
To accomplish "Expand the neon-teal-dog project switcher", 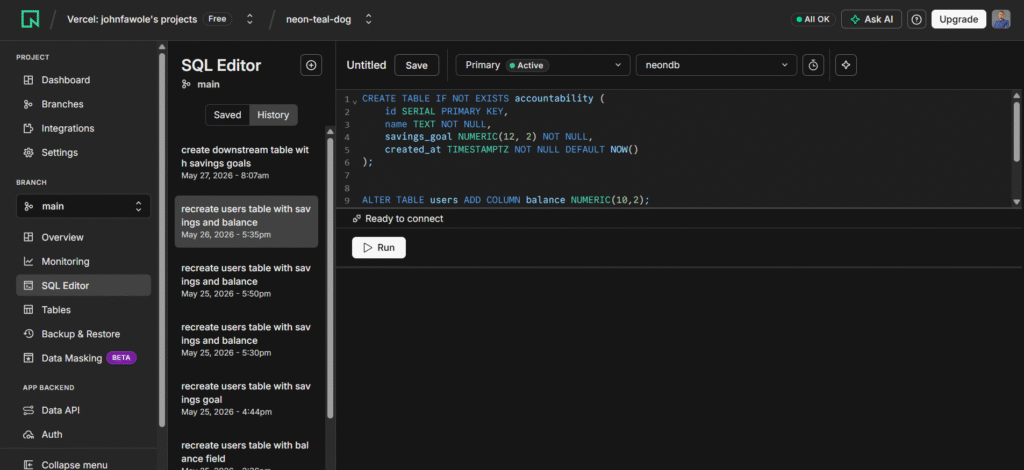I will pos(329,20).
